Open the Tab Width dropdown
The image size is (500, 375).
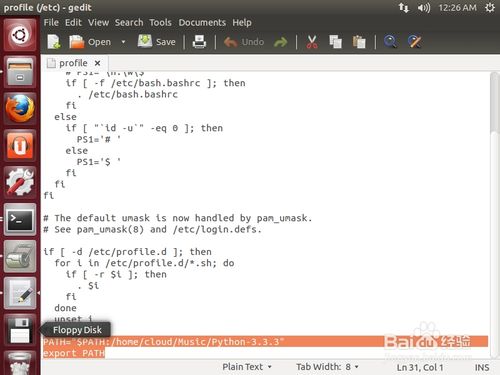327,367
